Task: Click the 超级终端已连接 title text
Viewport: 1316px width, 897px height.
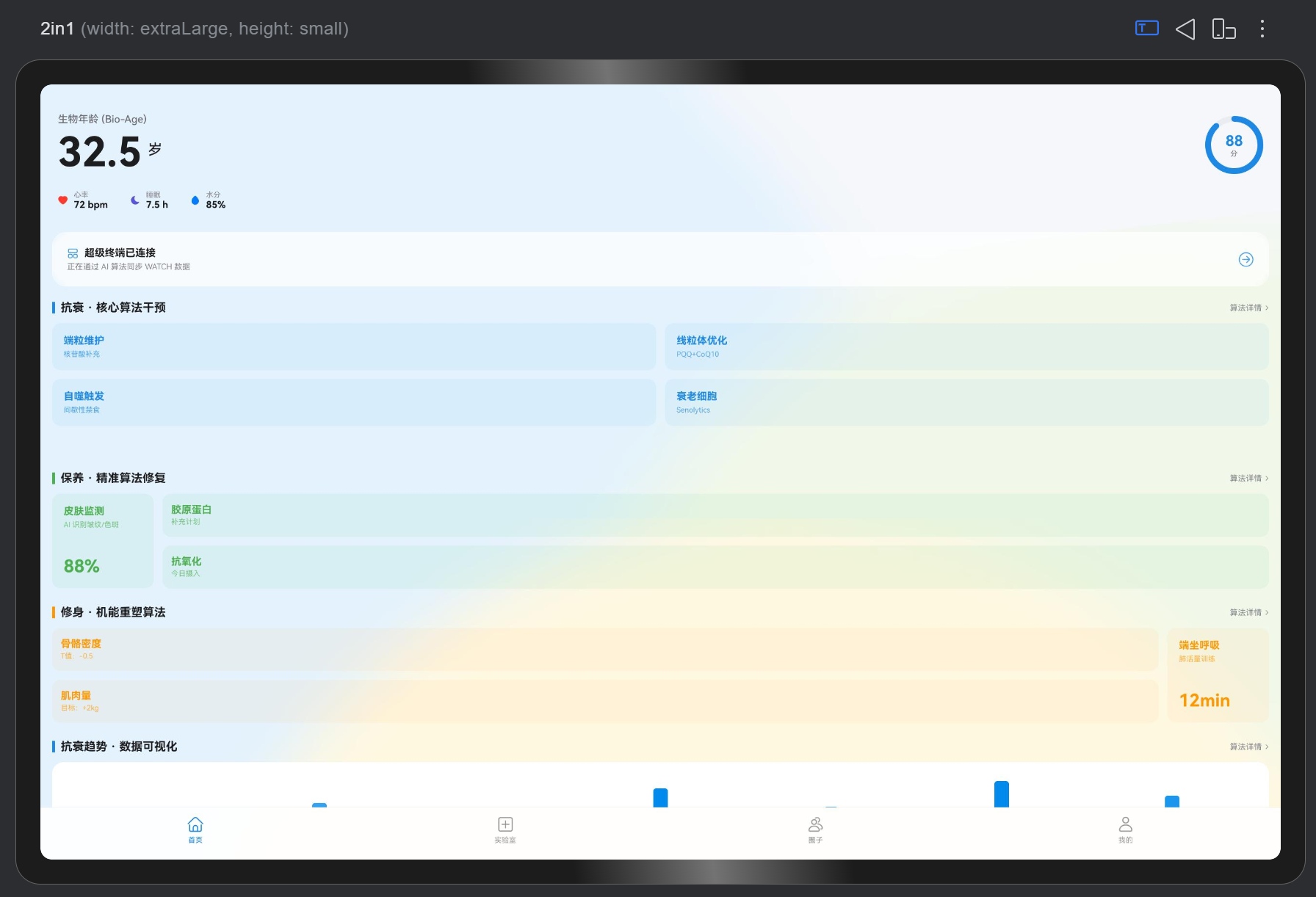Action: (x=120, y=253)
